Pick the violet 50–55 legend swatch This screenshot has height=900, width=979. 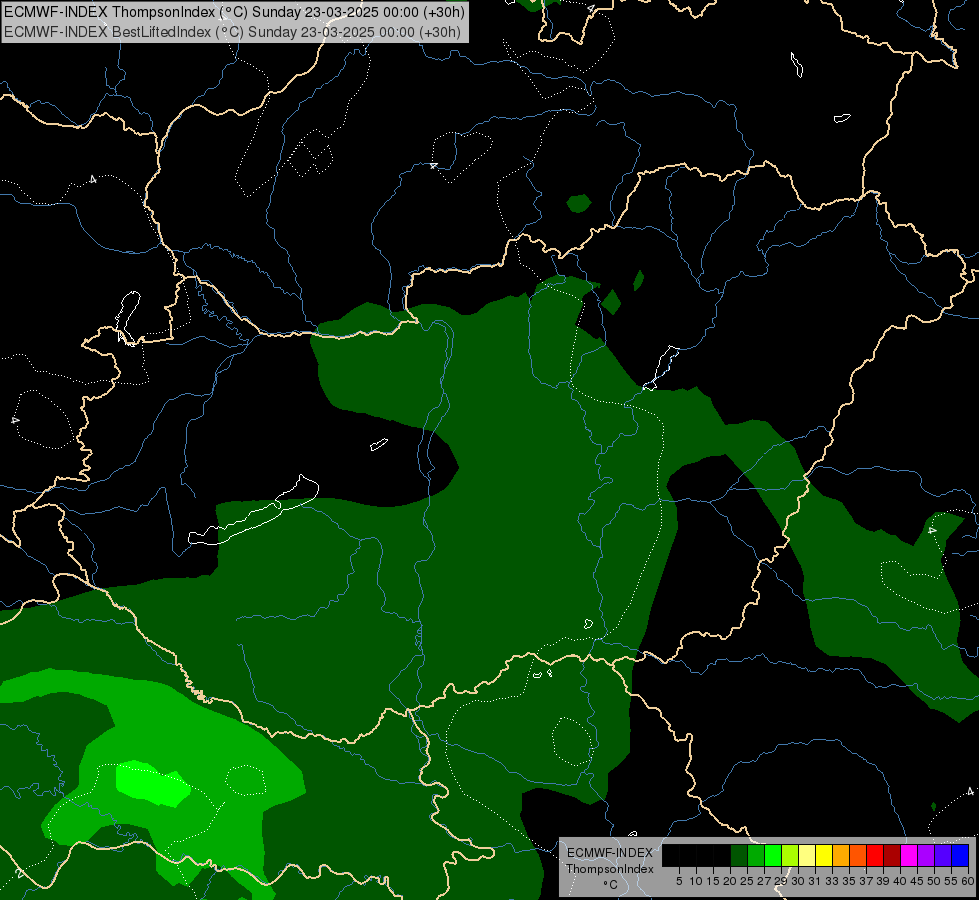[x=943, y=855]
